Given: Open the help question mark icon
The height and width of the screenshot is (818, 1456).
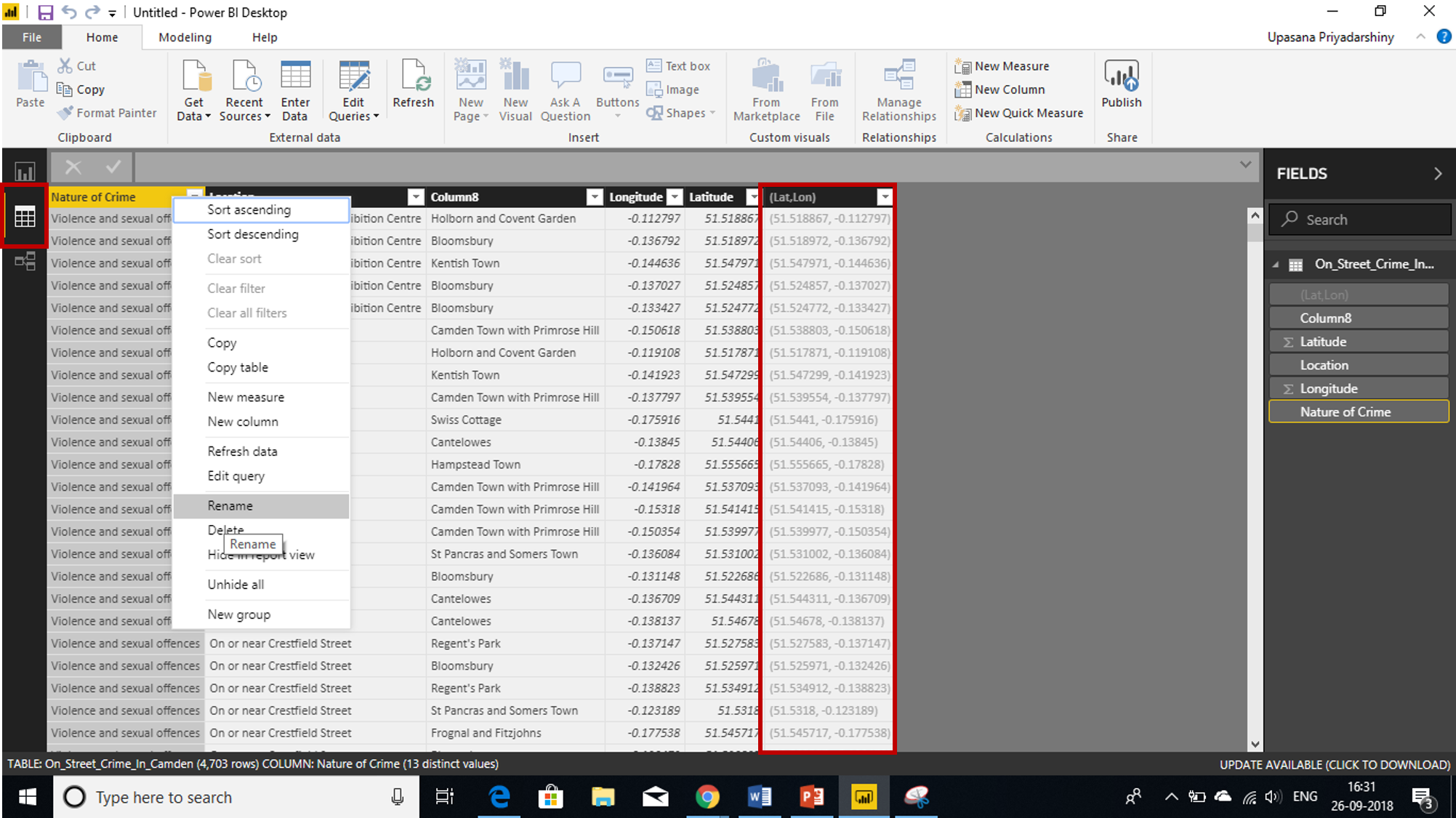Looking at the screenshot, I should coord(1444,37).
